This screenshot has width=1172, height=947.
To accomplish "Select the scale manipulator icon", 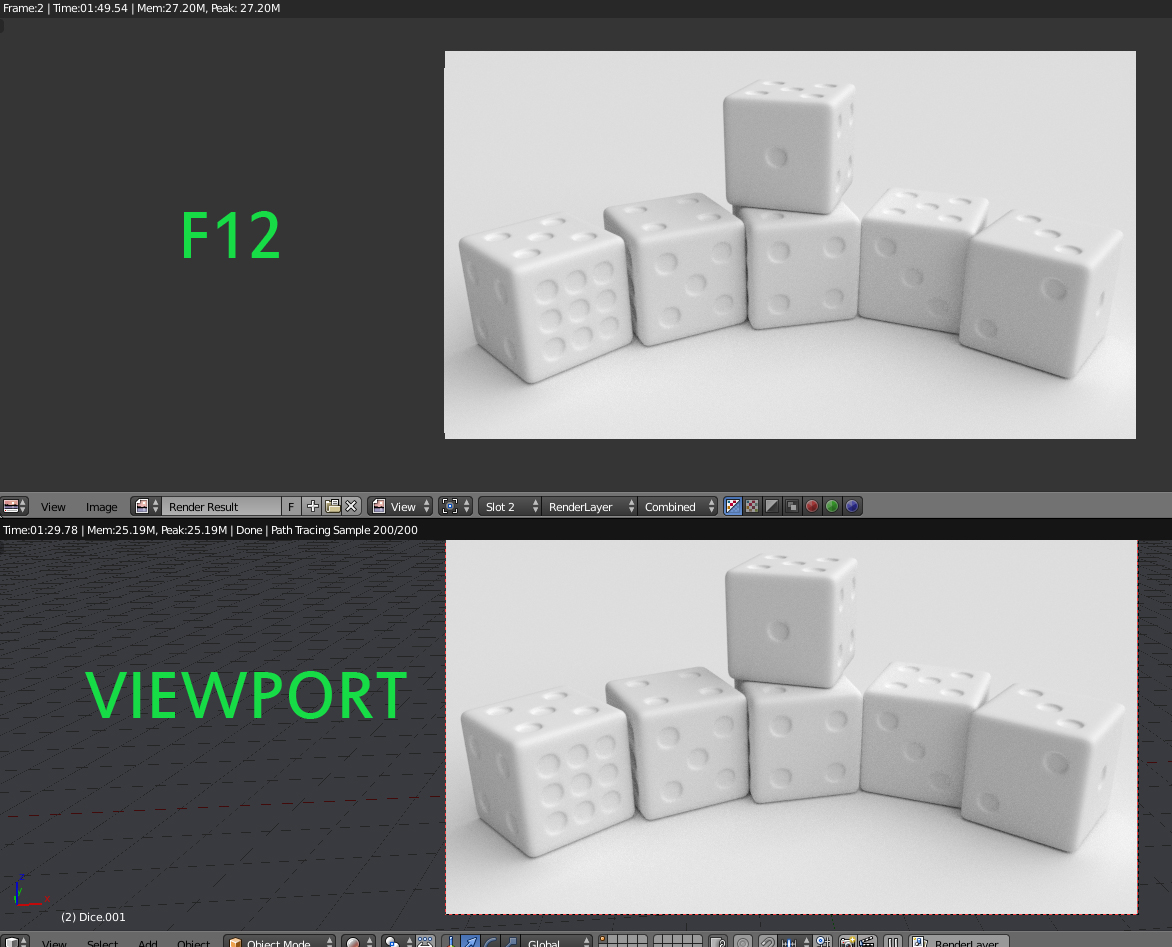I will [x=510, y=943].
